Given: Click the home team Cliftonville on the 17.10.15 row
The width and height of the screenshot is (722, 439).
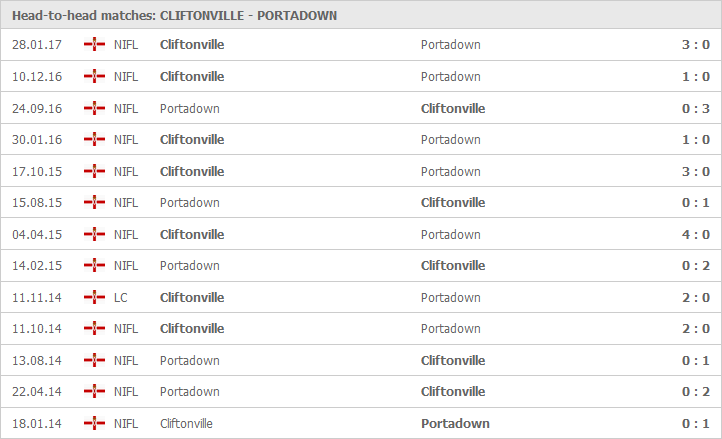Looking at the screenshot, I should pyautogui.click(x=192, y=171).
